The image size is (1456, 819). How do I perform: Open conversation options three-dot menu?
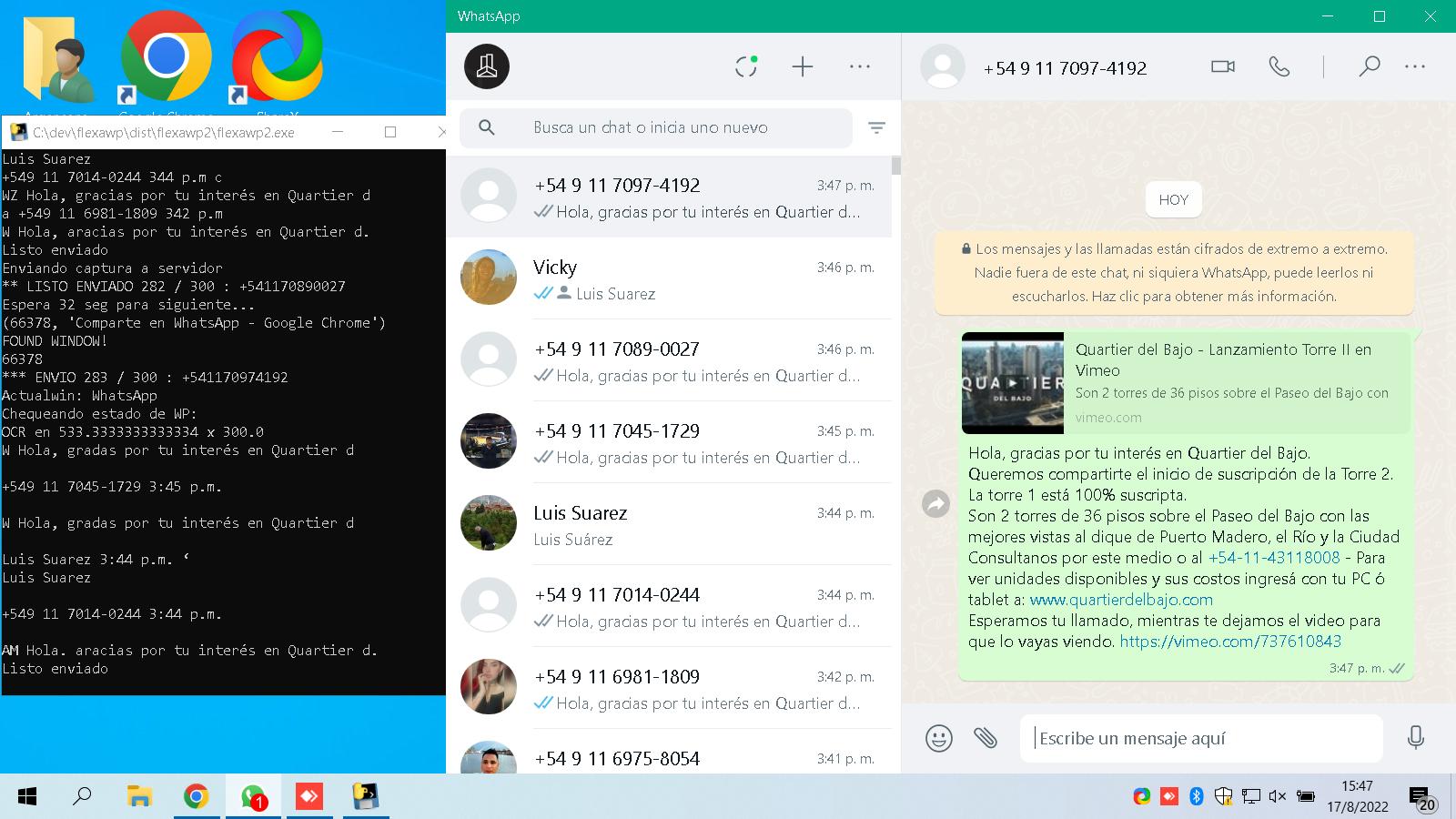1415,66
